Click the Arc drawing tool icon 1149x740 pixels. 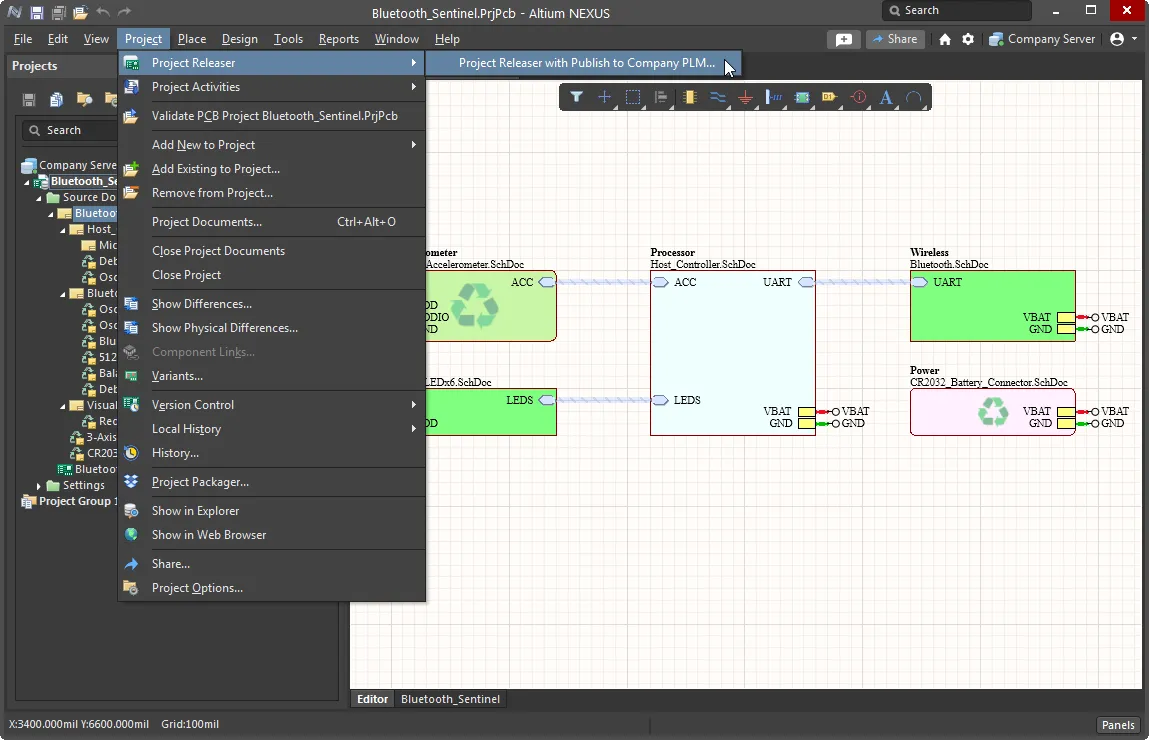(914, 97)
